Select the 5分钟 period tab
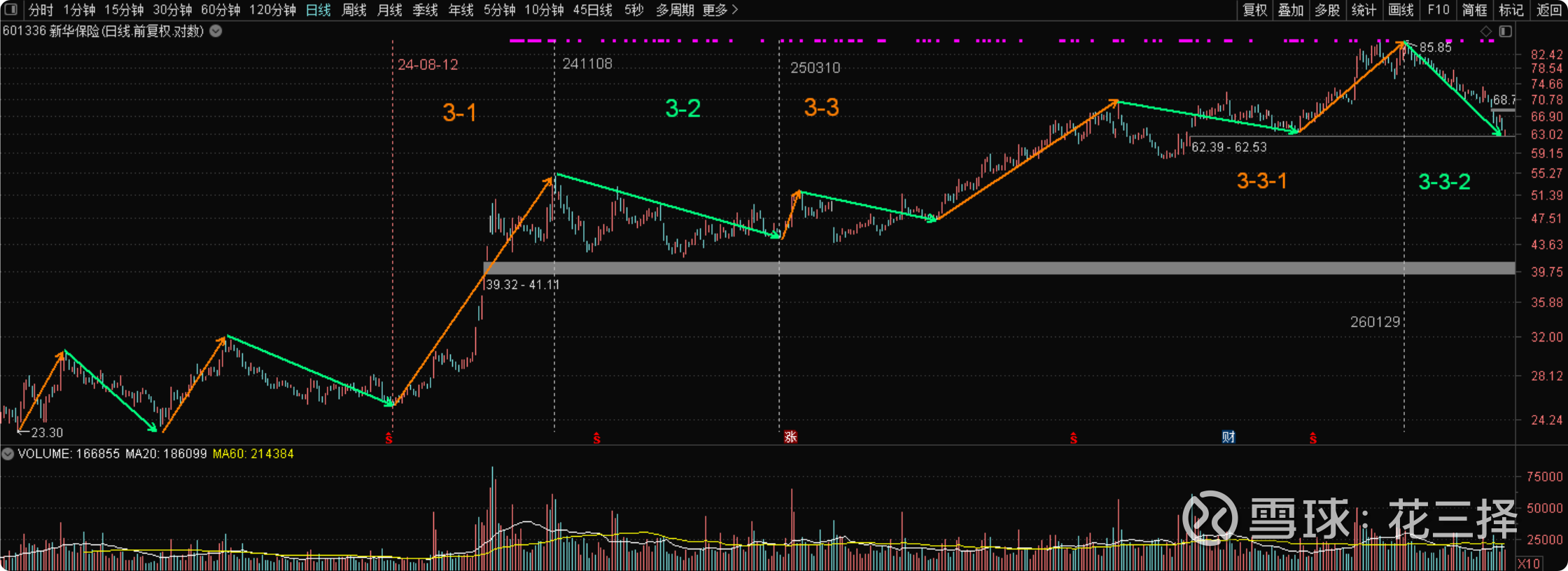Image resolution: width=1568 pixels, height=571 pixels. point(499,10)
